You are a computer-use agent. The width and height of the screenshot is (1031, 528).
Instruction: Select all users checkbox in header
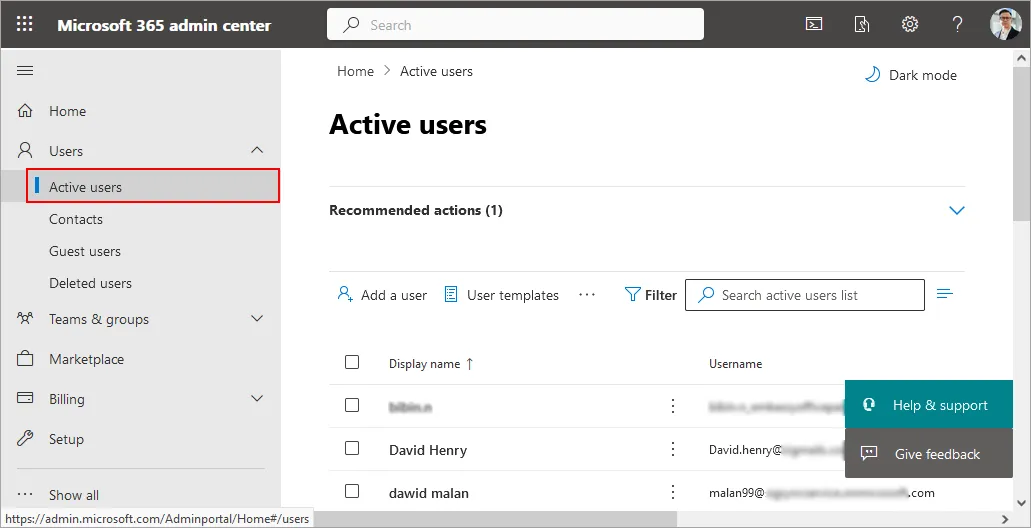[352, 362]
